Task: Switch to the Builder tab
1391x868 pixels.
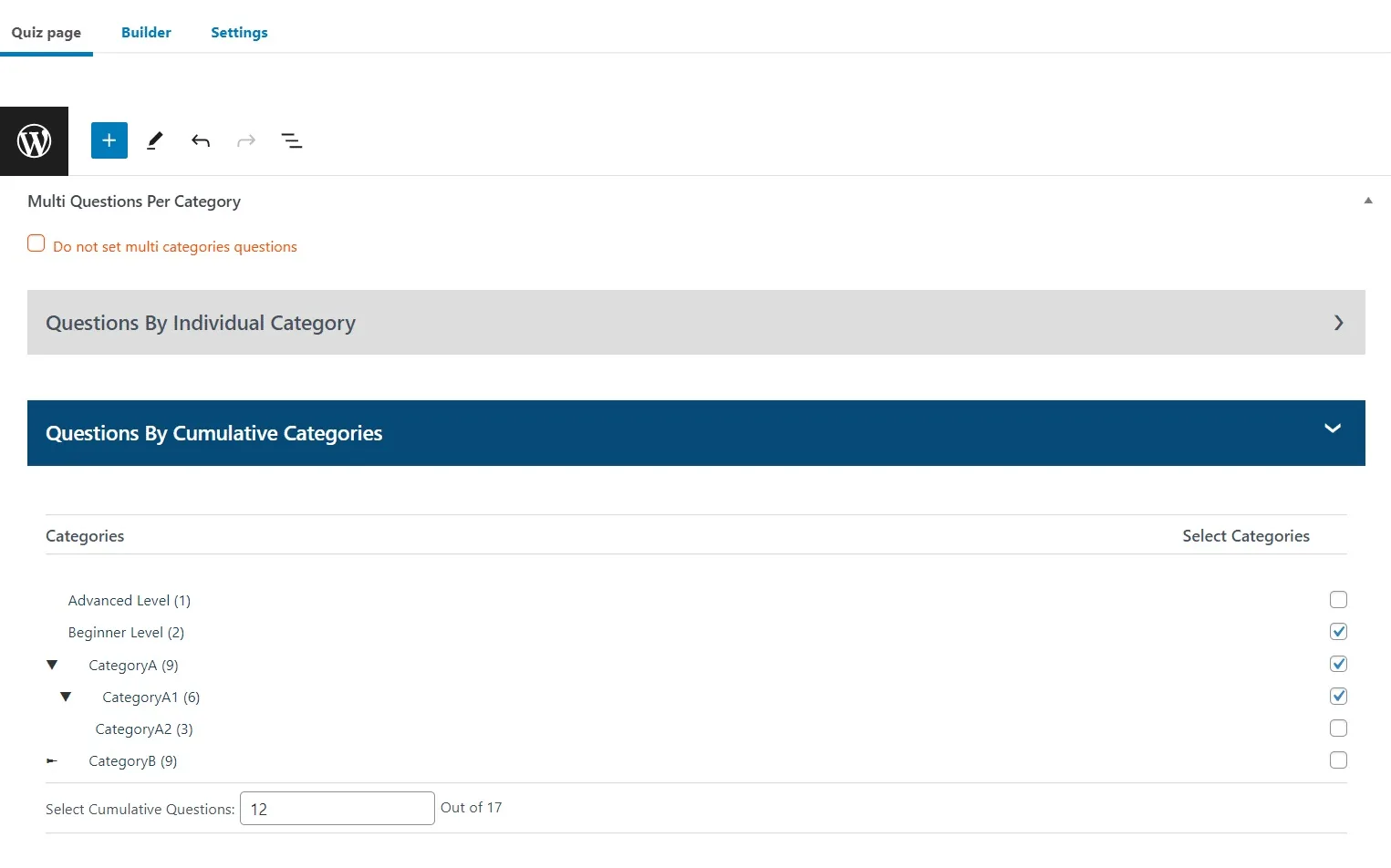Action: pos(146,32)
